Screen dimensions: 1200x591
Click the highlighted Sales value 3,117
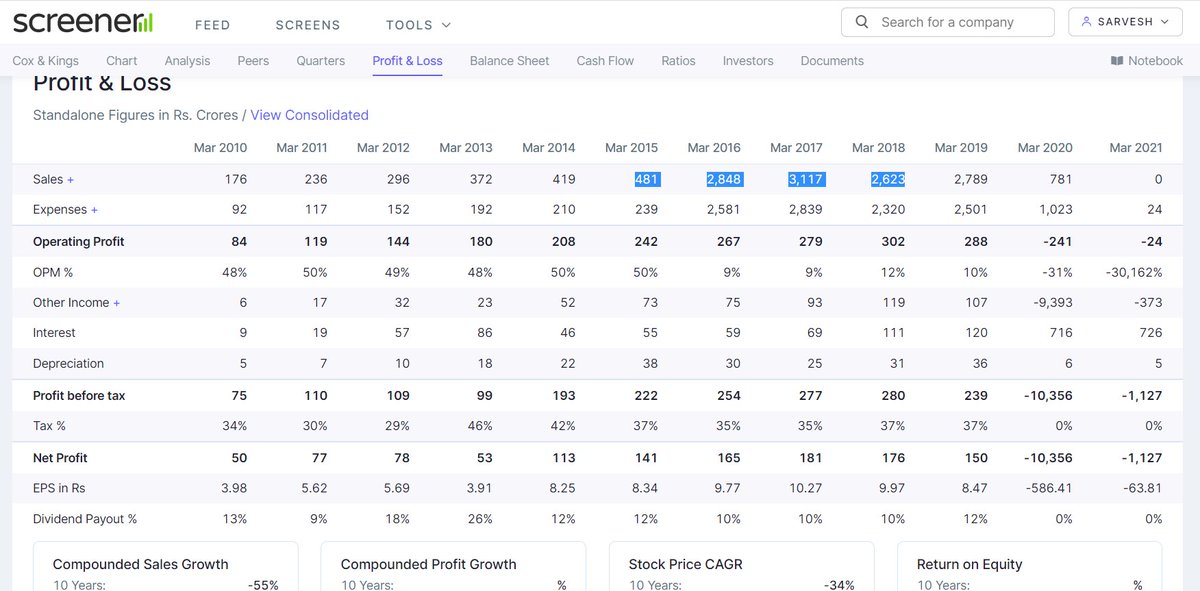point(805,179)
